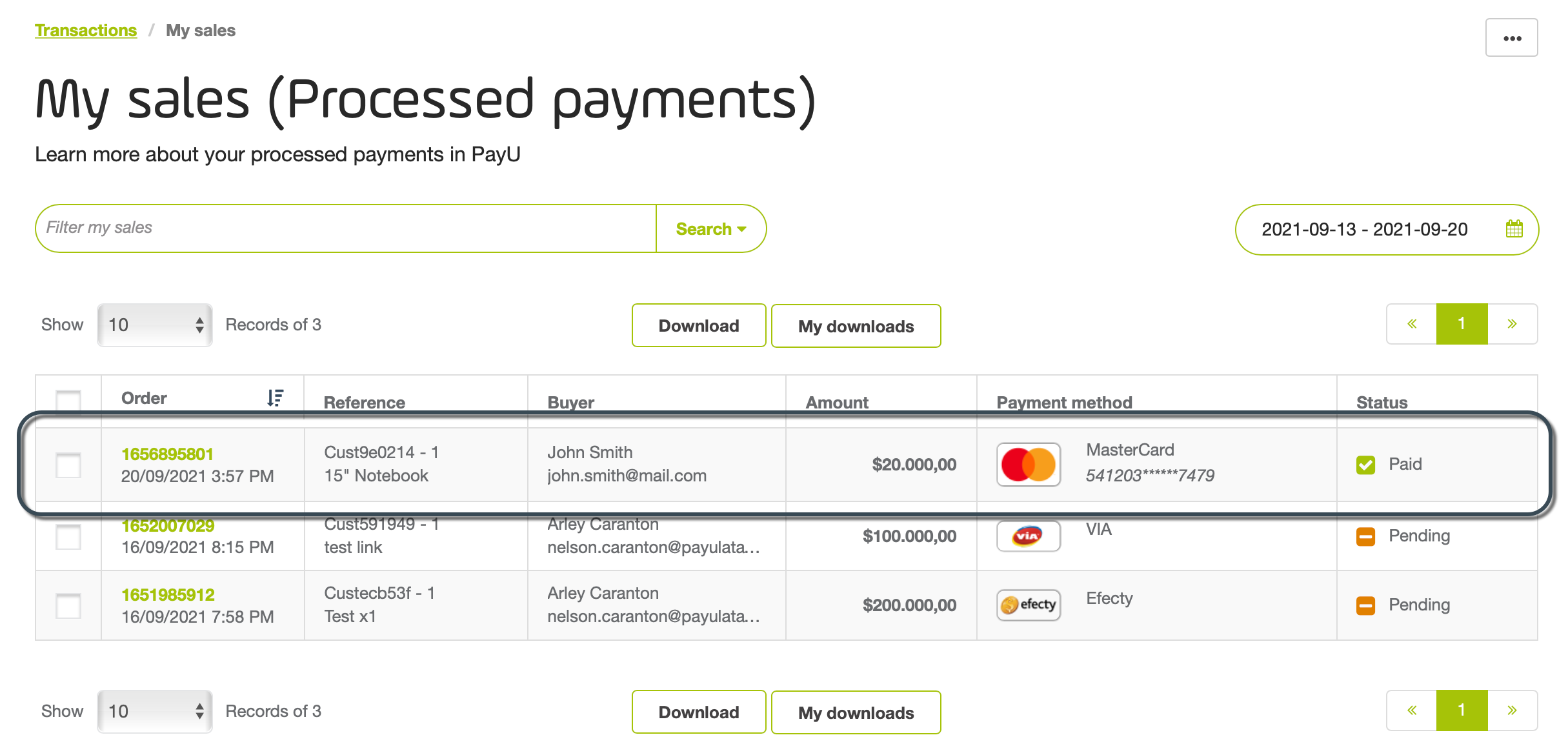Open the Transactions breadcrumb link
Image resolution: width=1568 pixels, height=755 pixels.
tap(86, 30)
